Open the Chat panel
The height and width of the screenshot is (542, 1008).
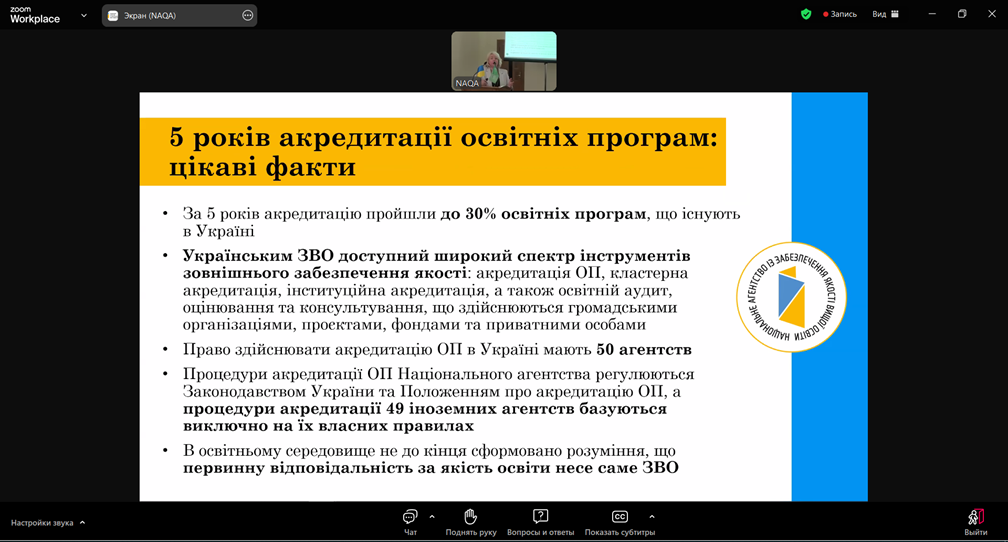[x=410, y=522]
